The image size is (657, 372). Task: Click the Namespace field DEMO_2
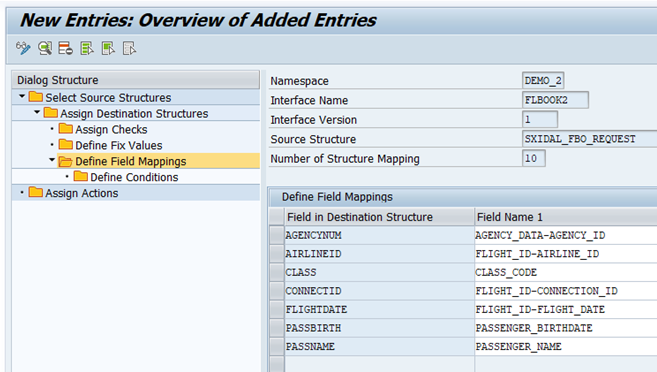pos(543,80)
